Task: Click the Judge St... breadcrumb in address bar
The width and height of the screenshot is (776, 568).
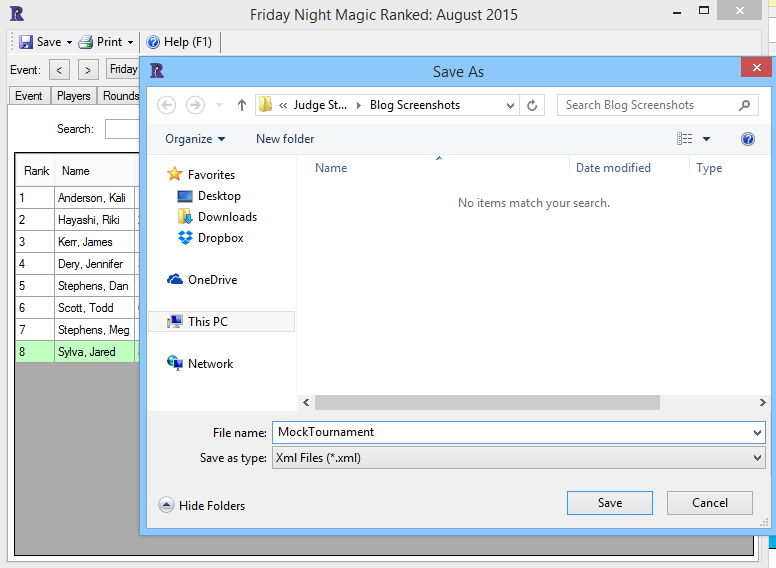Action: tap(320, 105)
